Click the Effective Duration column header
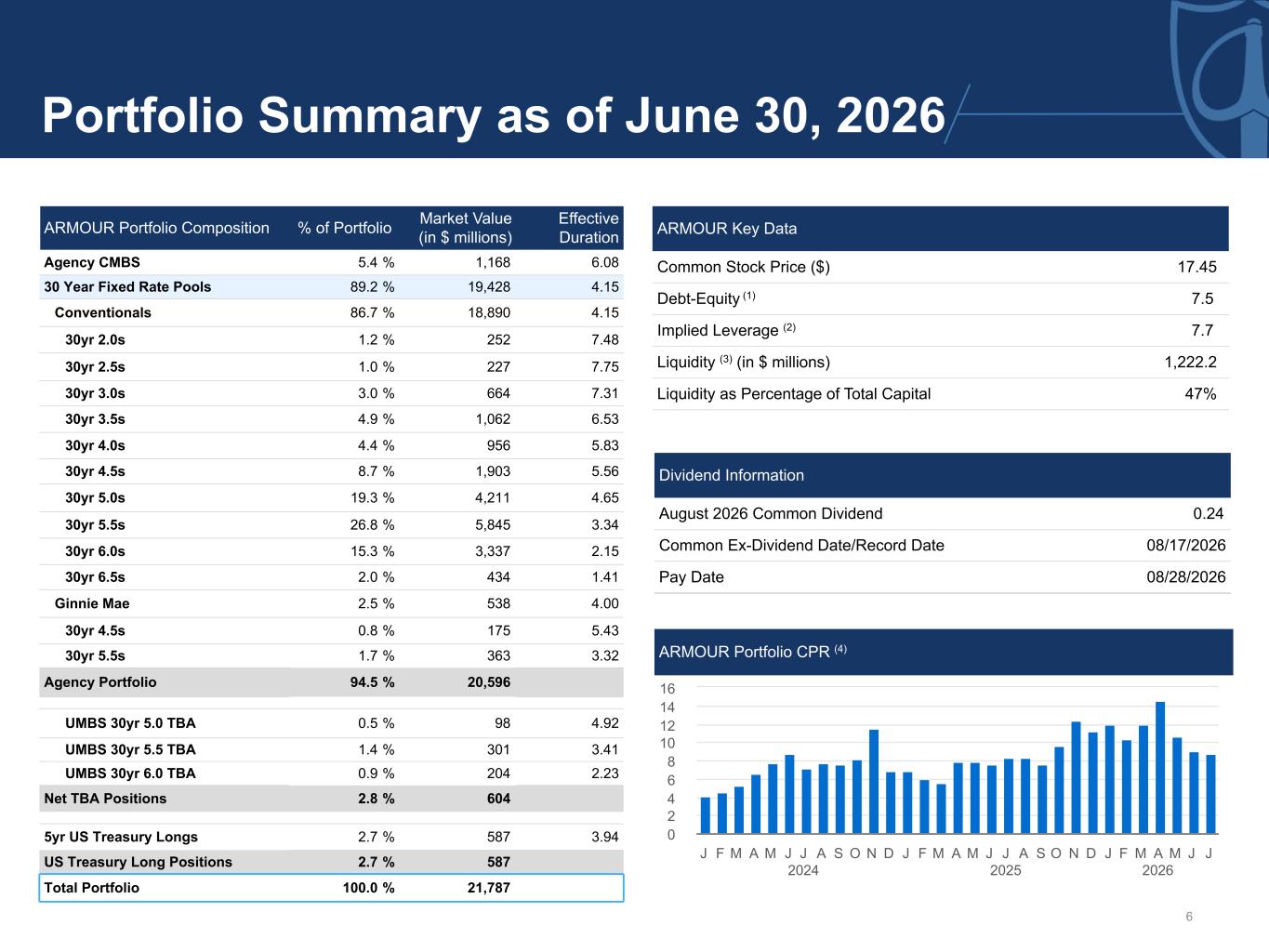Image resolution: width=1269 pixels, height=952 pixels. point(588,228)
